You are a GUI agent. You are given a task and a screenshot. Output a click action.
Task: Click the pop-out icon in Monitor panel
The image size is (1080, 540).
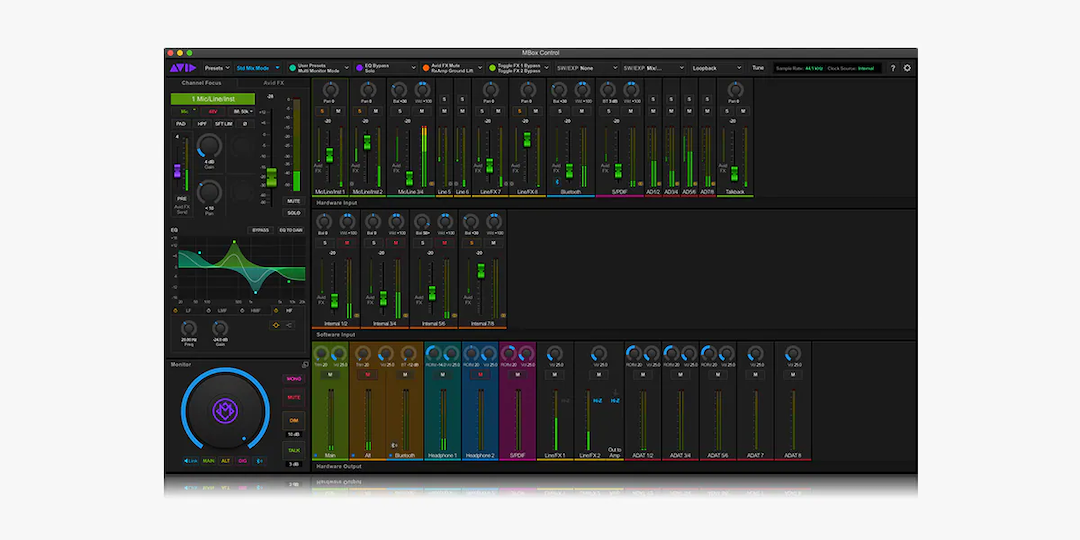[x=305, y=365]
